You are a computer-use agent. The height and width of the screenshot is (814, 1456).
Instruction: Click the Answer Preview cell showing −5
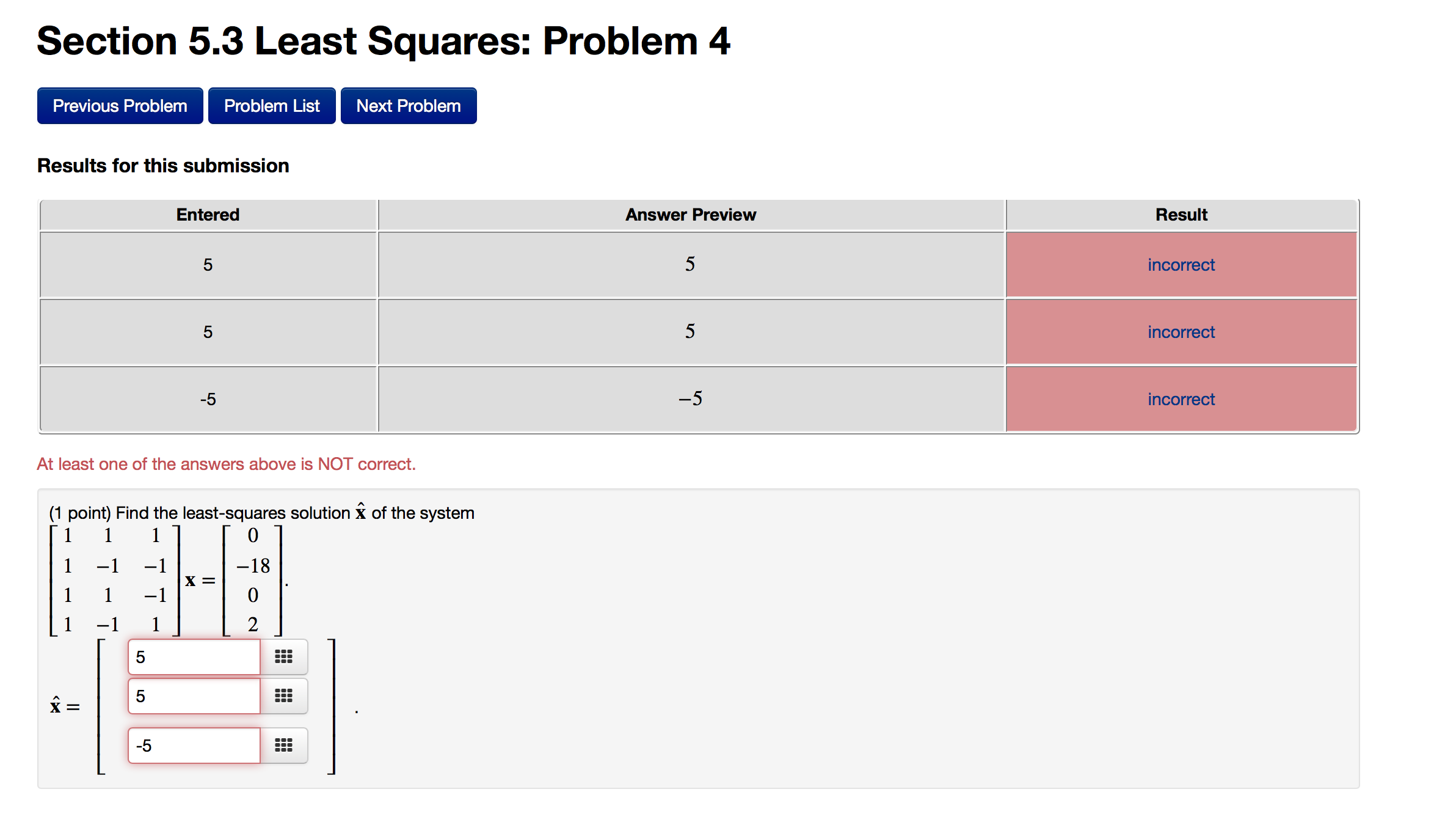[690, 399]
